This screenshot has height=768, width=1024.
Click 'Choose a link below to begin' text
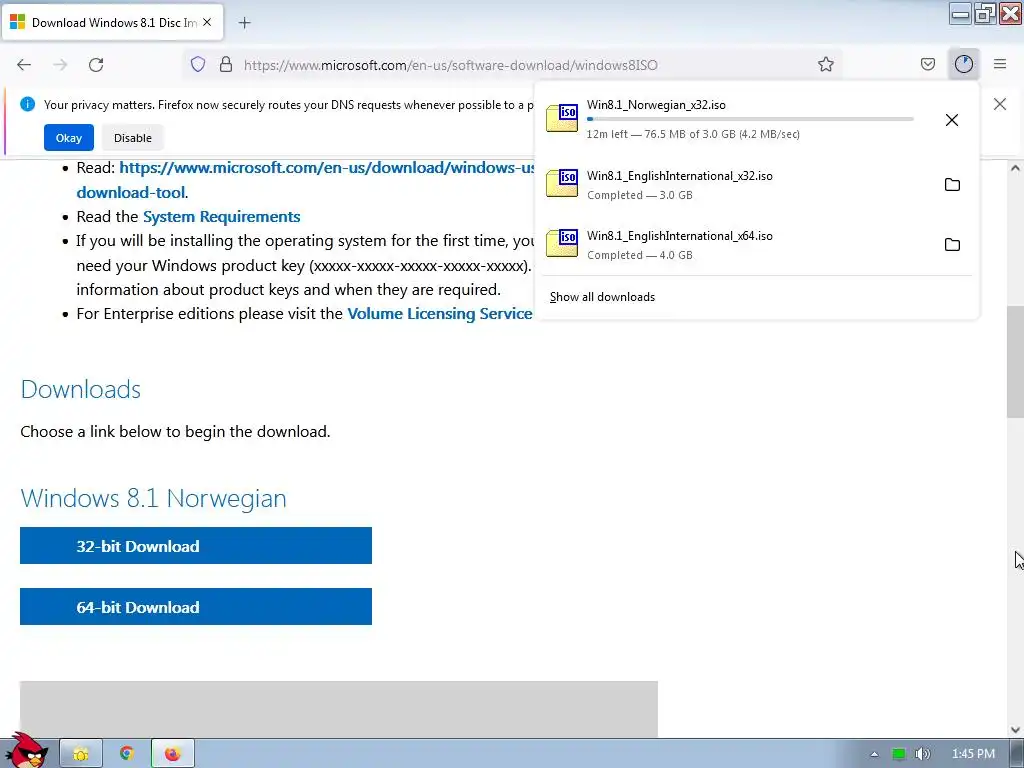pyautogui.click(x=175, y=432)
